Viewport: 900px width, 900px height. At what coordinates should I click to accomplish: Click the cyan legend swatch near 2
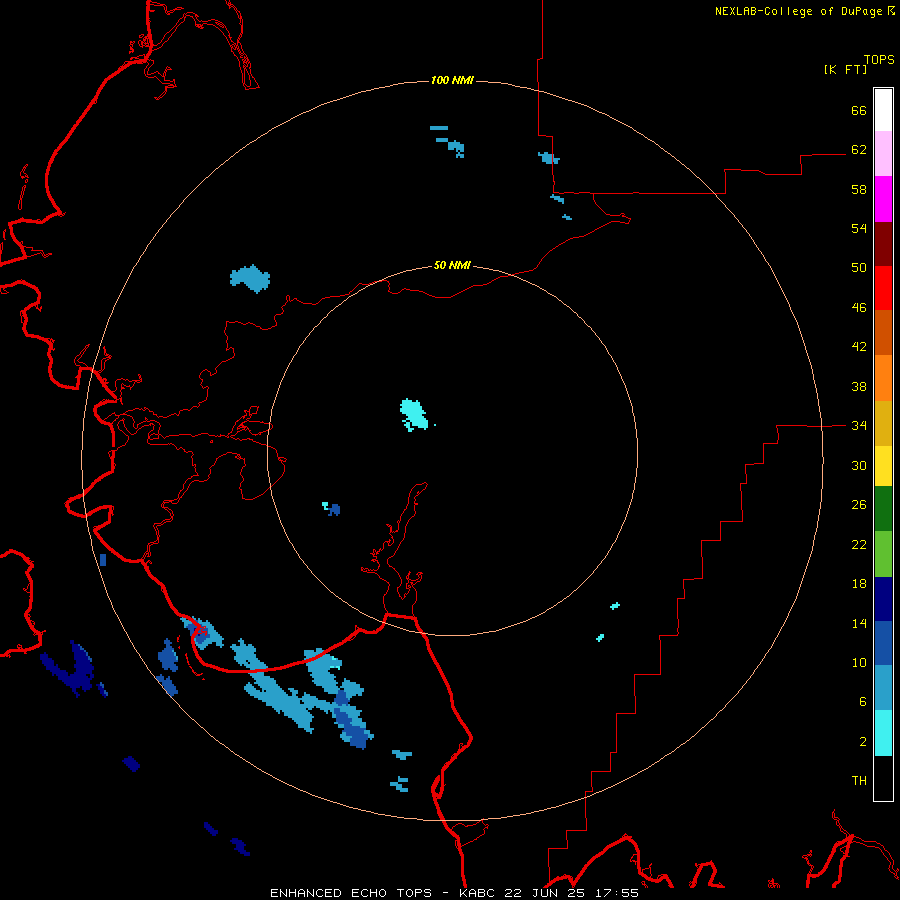[x=883, y=733]
